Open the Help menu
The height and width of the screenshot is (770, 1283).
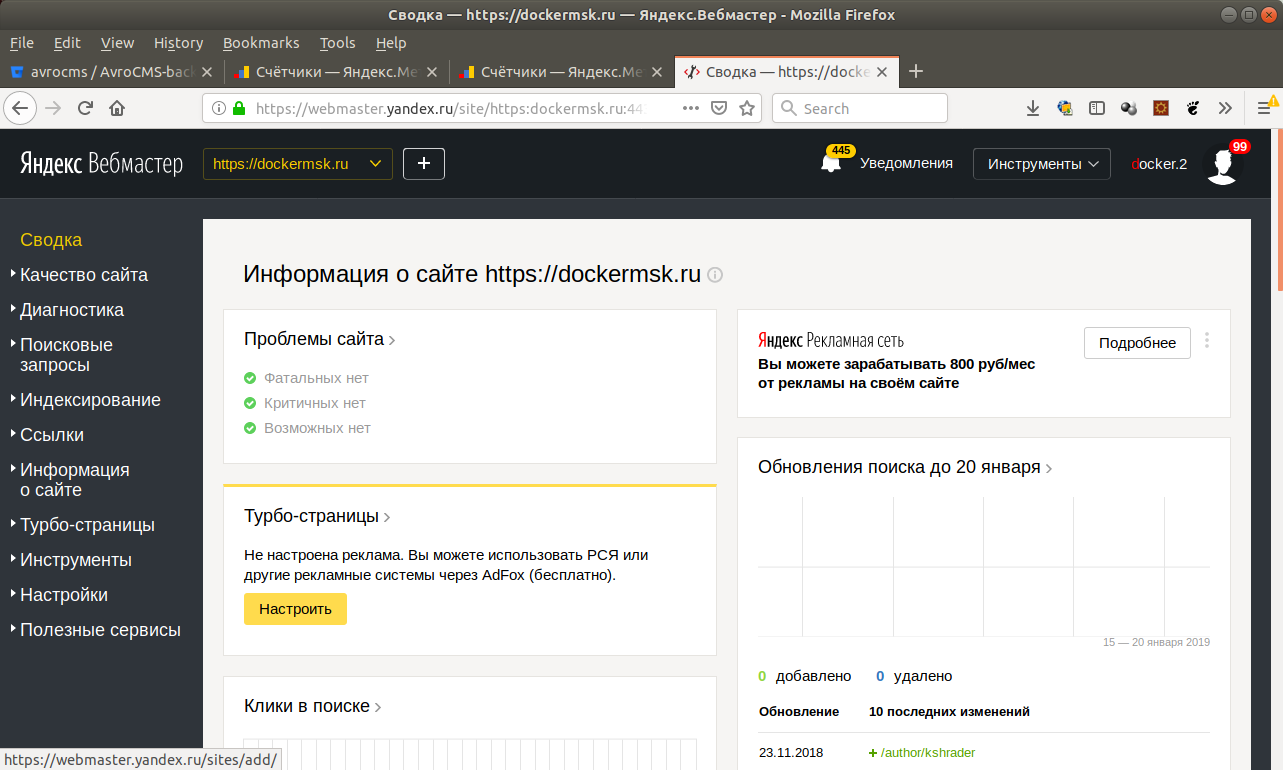(x=391, y=43)
